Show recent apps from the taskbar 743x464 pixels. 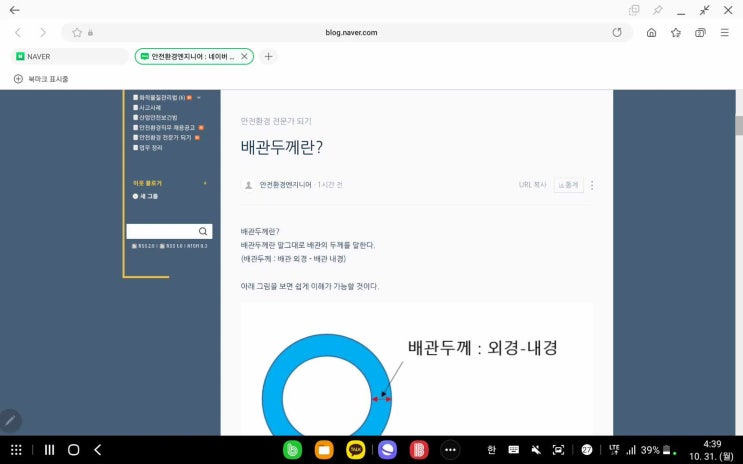49,450
